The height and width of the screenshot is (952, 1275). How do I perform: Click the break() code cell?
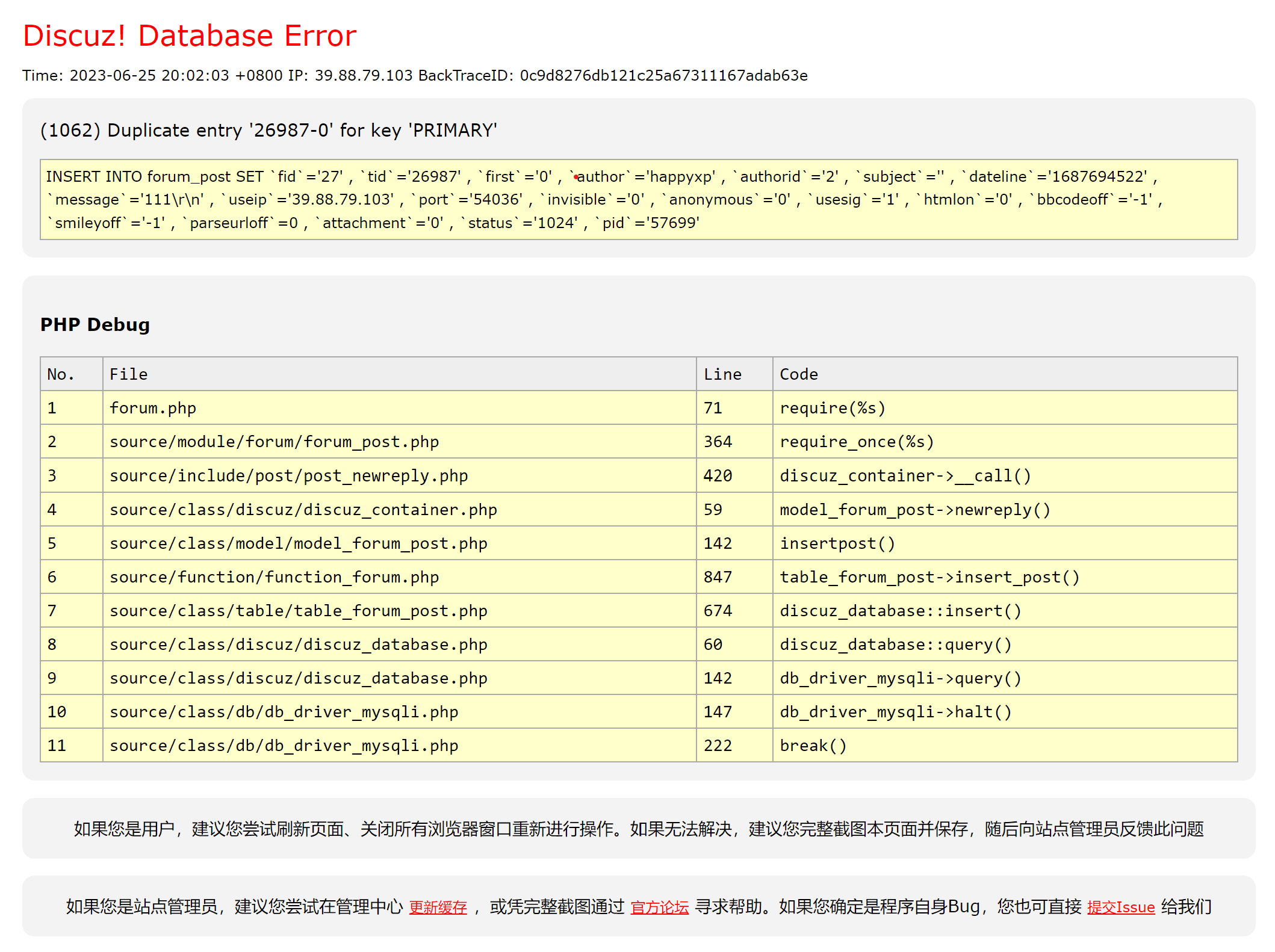[813, 746]
